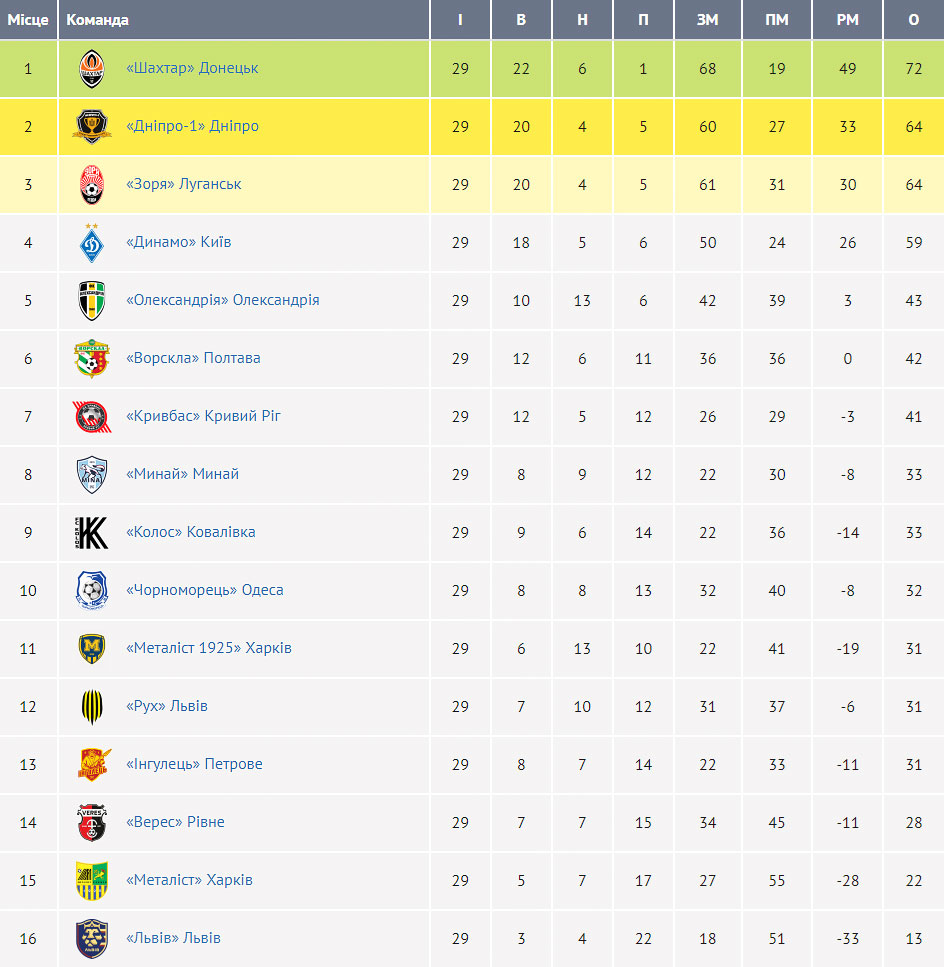Click the Команда column header
944x967 pixels.
pos(244,20)
